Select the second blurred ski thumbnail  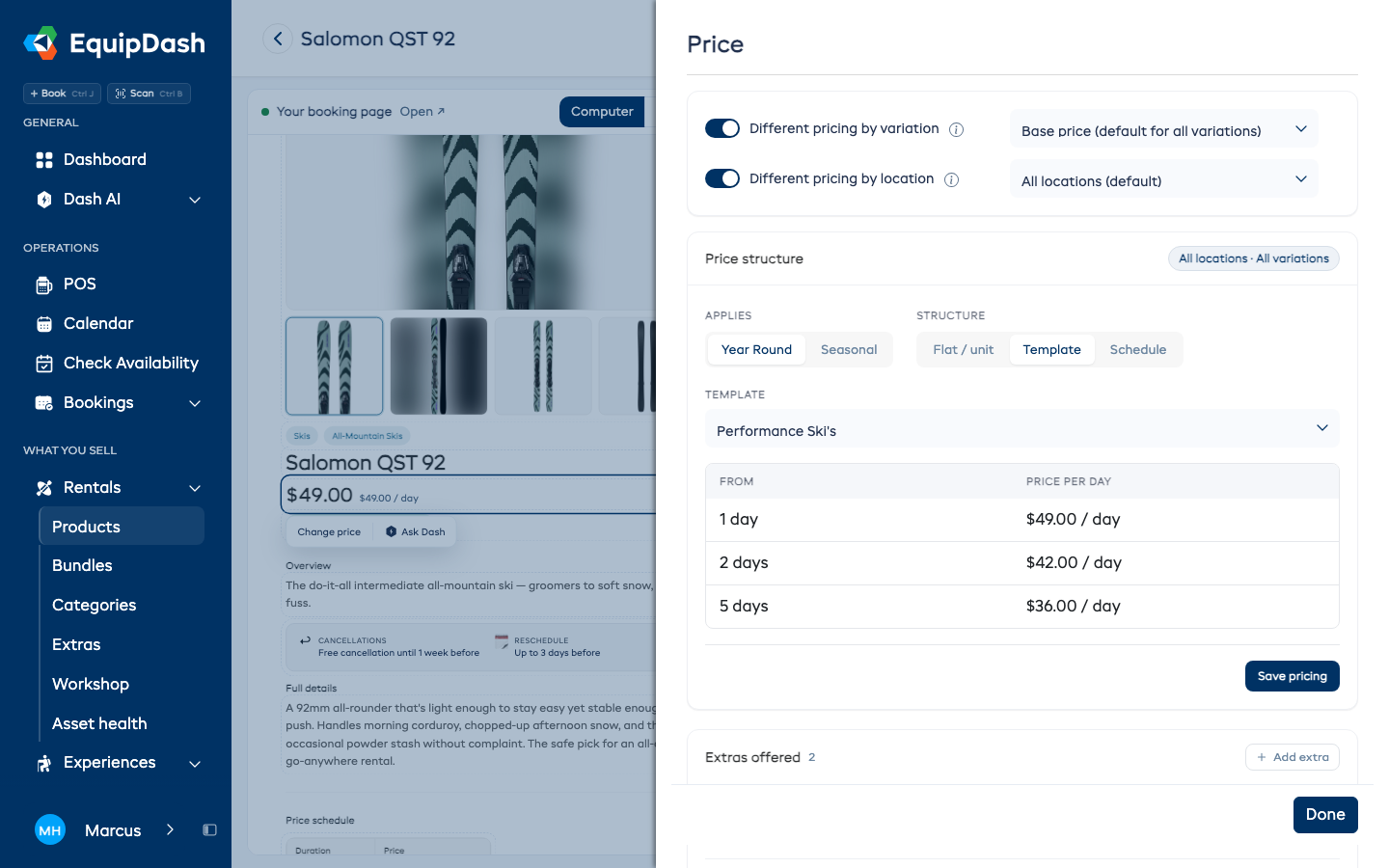[x=439, y=366]
